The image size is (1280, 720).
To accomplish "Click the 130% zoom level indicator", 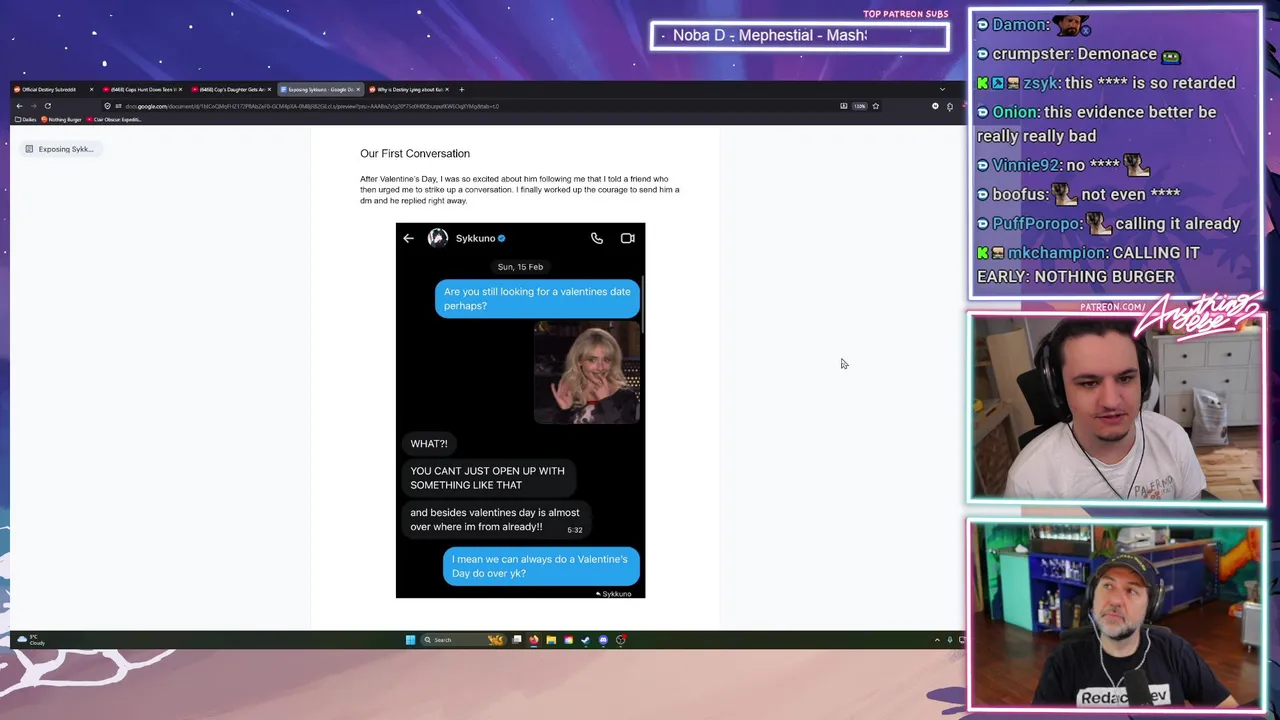I will [859, 106].
